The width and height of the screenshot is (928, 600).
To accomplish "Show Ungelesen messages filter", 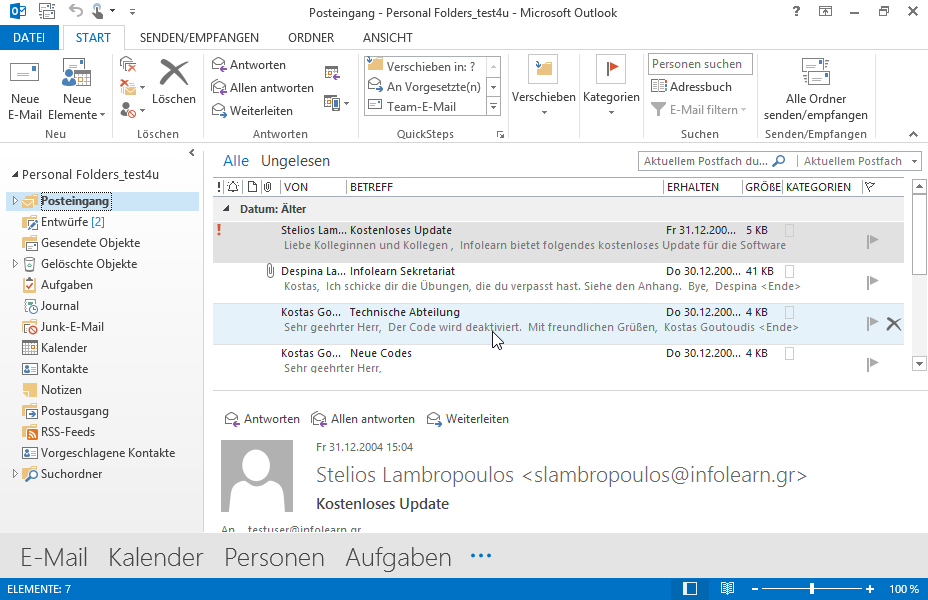I will pyautogui.click(x=295, y=161).
